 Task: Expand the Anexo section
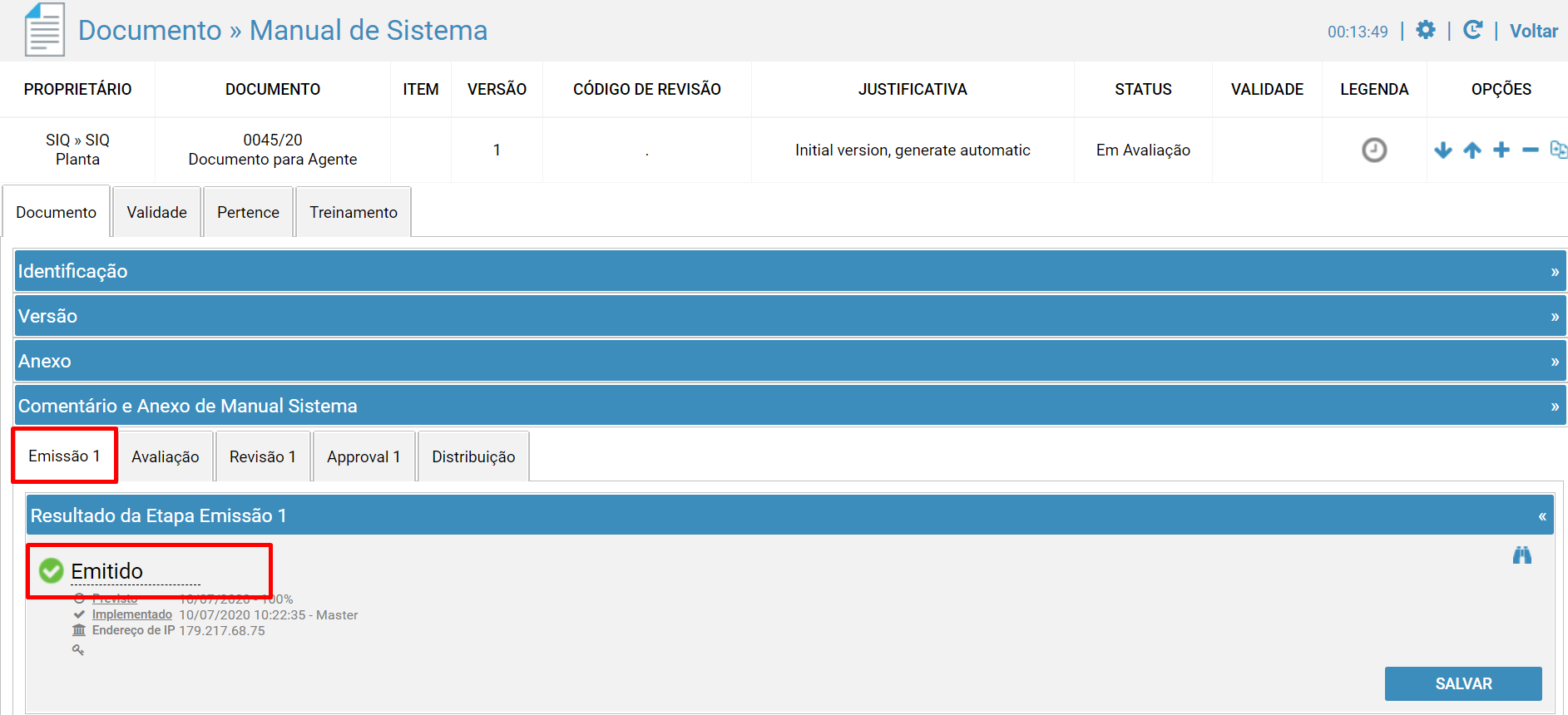click(790, 361)
